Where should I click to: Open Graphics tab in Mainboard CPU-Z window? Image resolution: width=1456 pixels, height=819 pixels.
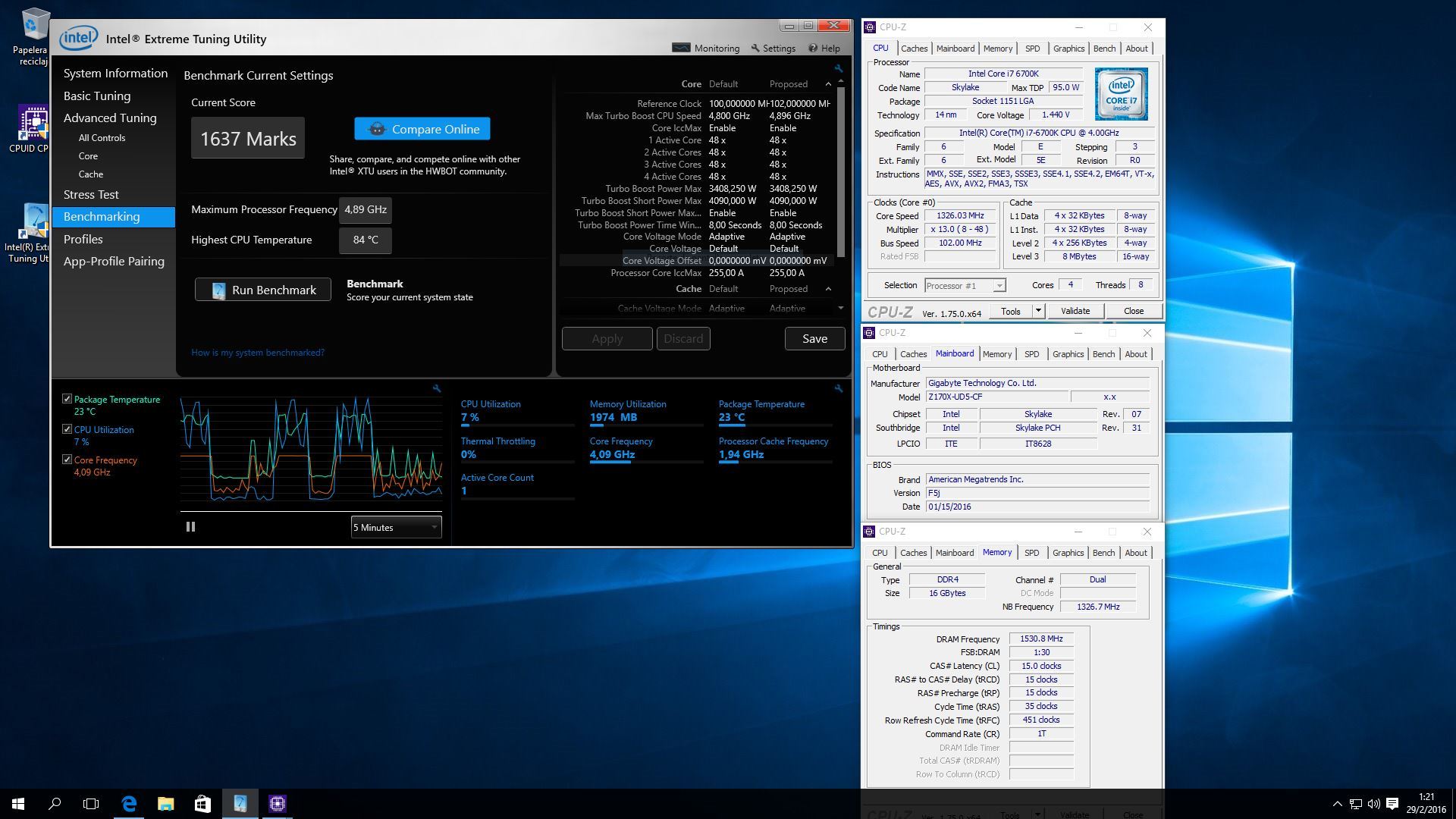click(x=1068, y=354)
